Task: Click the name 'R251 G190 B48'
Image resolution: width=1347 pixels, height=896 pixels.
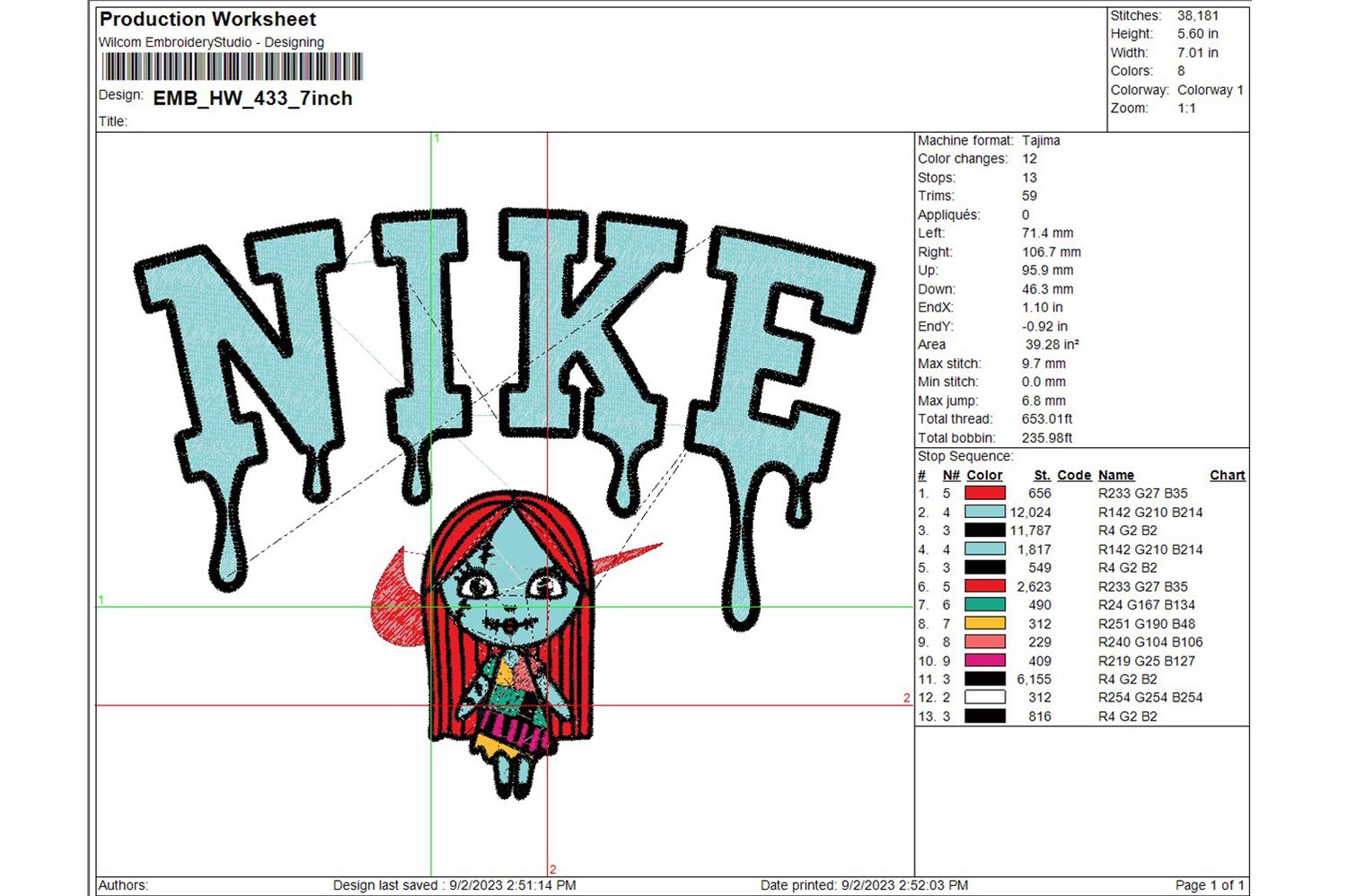Action: [x=1147, y=624]
